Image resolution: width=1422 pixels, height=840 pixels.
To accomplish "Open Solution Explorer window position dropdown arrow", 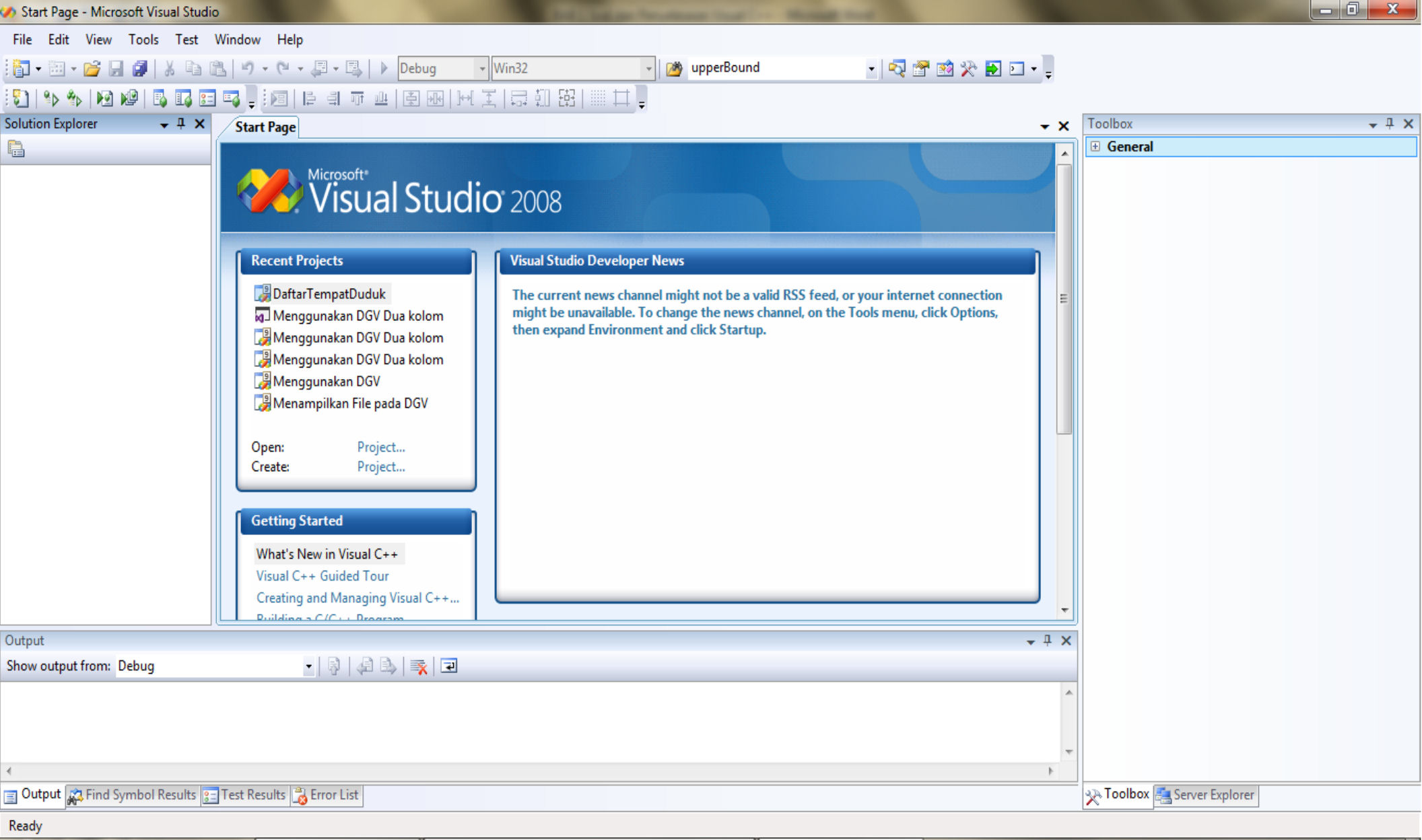I will pos(164,125).
